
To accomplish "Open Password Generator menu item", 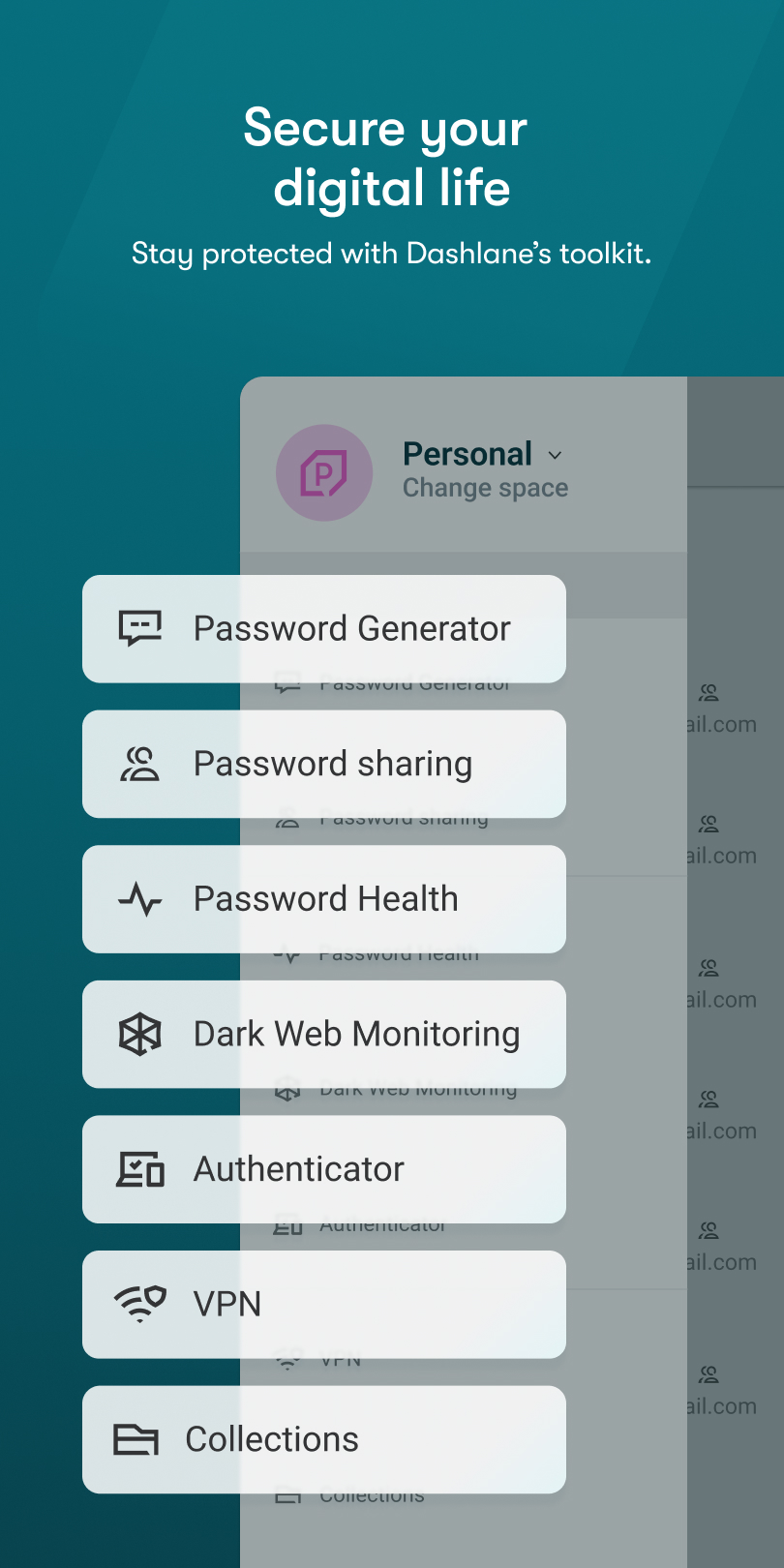I will (x=324, y=629).
